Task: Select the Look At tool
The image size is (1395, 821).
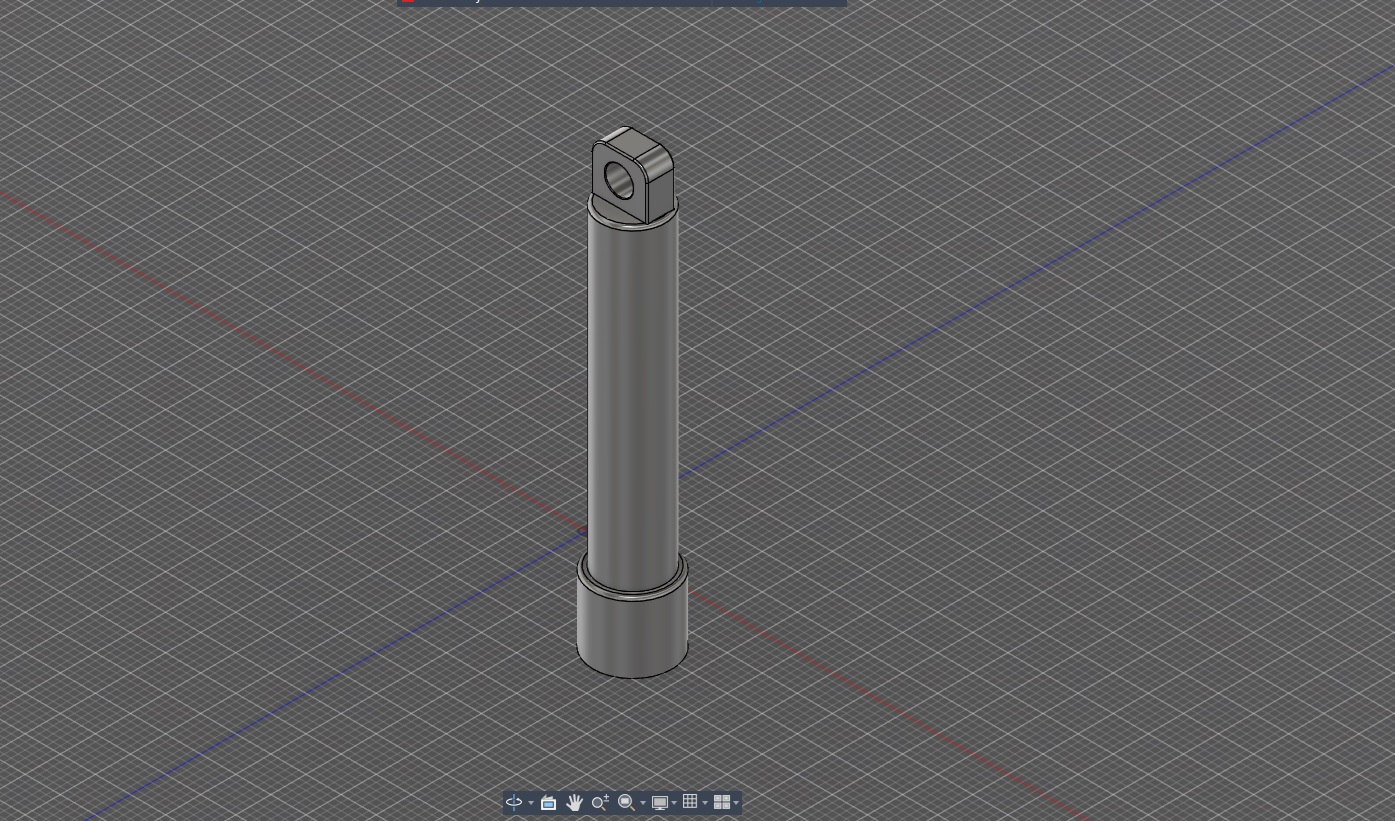Action: coord(548,802)
